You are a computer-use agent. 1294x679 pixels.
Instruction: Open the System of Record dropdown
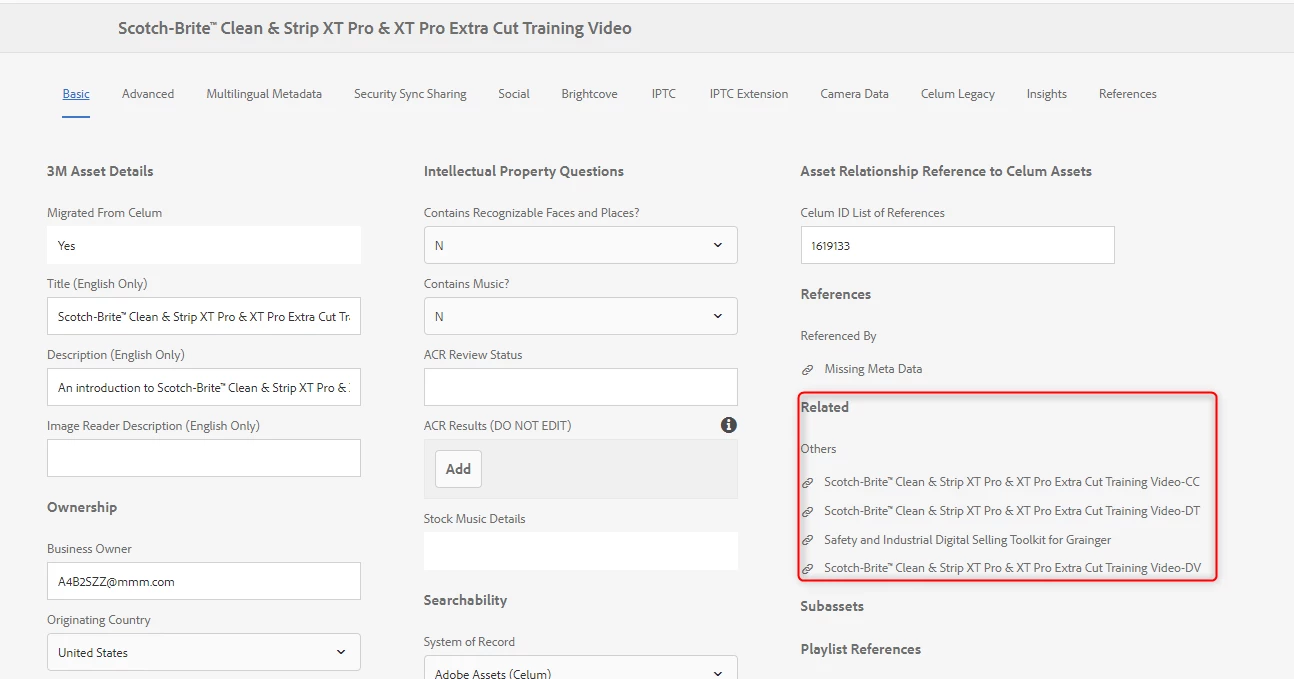[x=580, y=667]
